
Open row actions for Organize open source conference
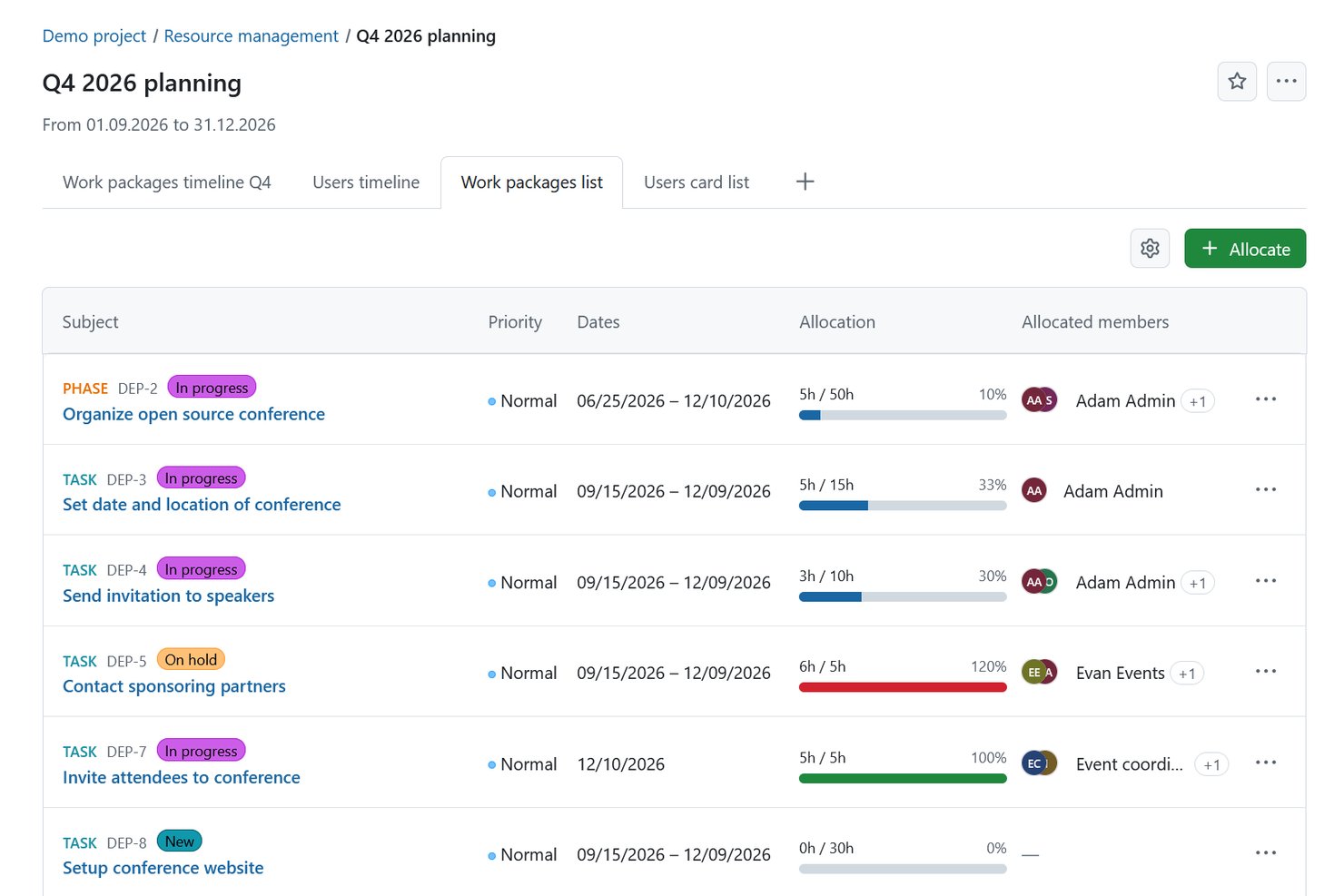tap(1266, 399)
